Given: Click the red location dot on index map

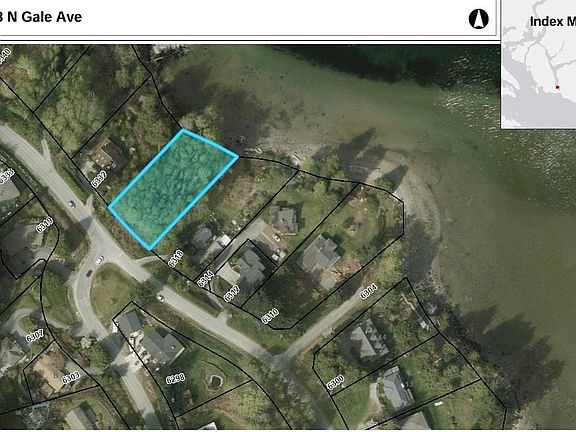Looking at the screenshot, I should pyautogui.click(x=557, y=87).
